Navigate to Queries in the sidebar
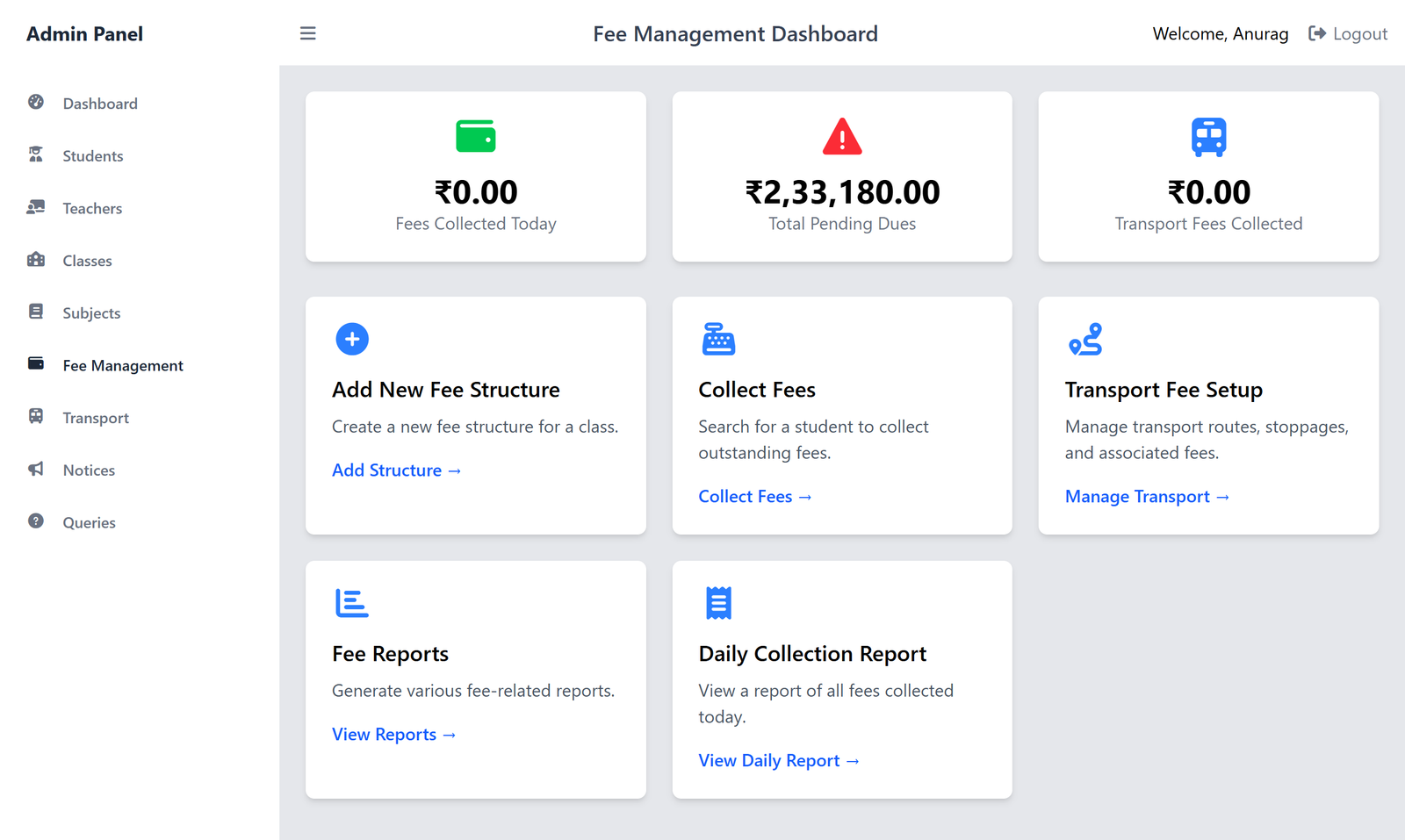This screenshot has width=1405, height=840. pyautogui.click(x=89, y=522)
